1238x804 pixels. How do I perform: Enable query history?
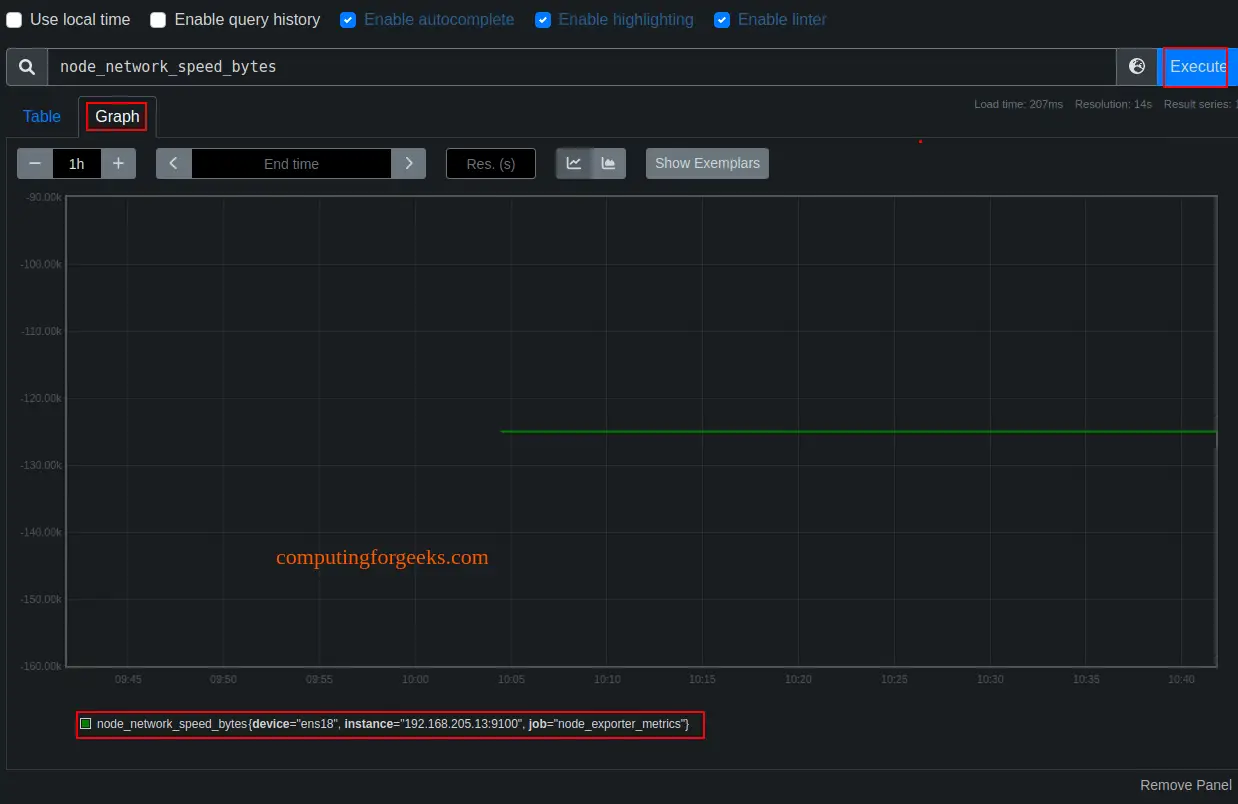click(x=155, y=19)
